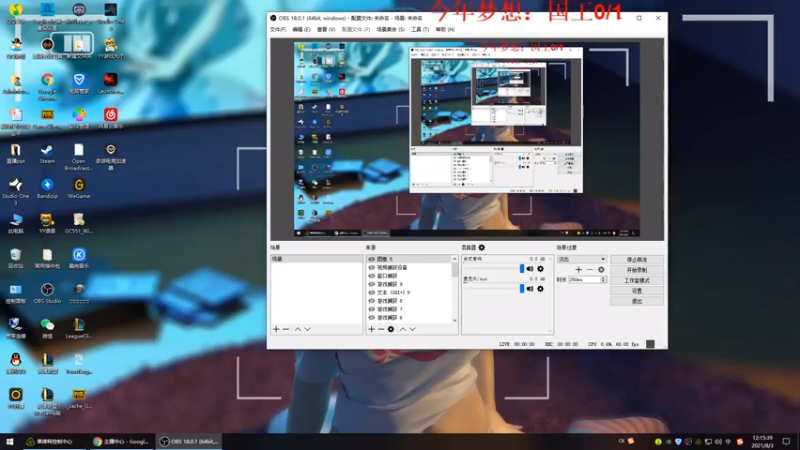Click transition duration input field
Viewport: 800px width, 450px height.
tap(585, 280)
